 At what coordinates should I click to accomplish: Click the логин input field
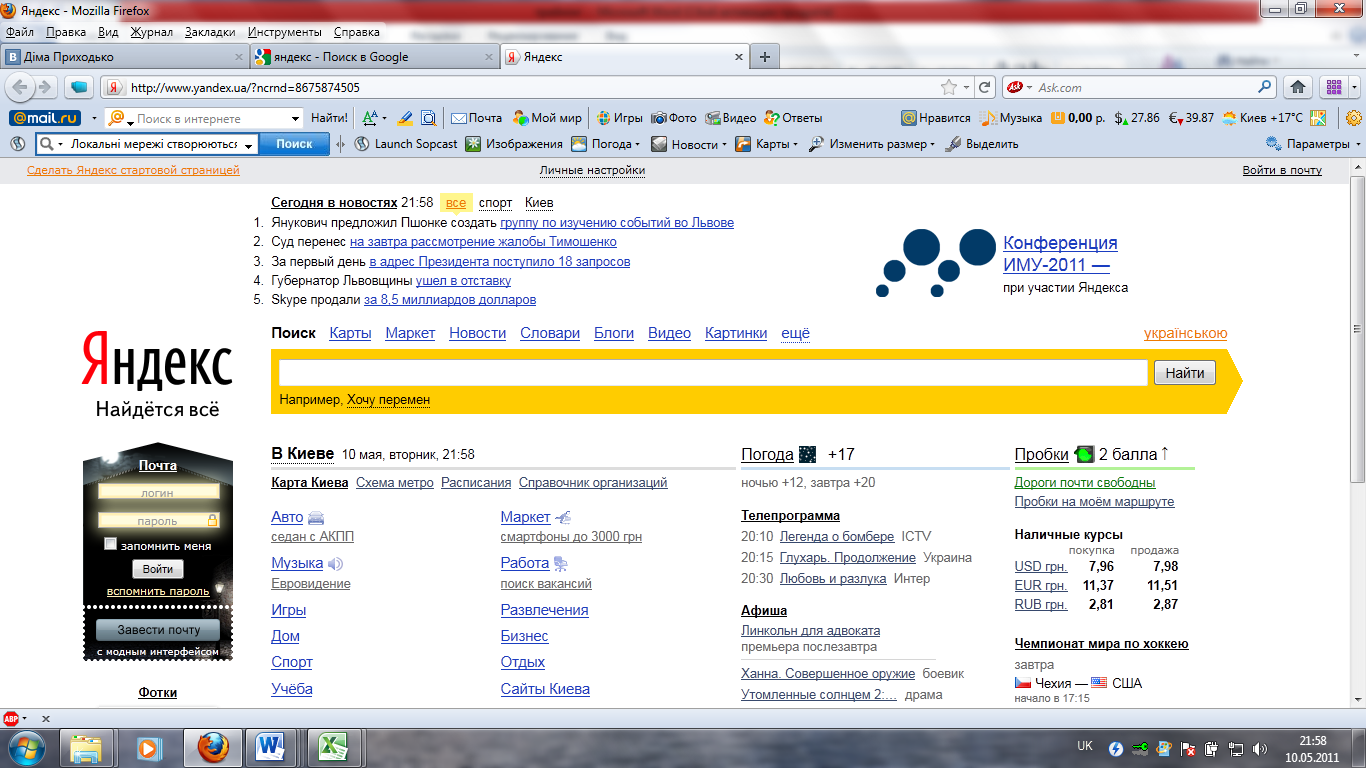(158, 492)
